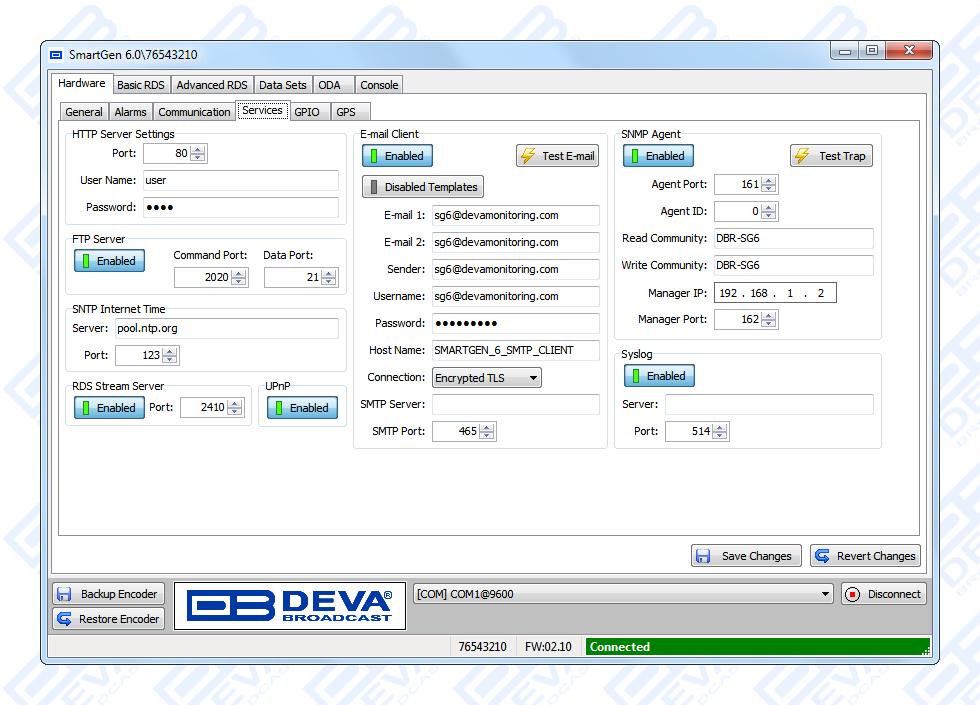The width and height of the screenshot is (980, 705).
Task: Click Save Changes floppy disk button
Action: click(745, 556)
